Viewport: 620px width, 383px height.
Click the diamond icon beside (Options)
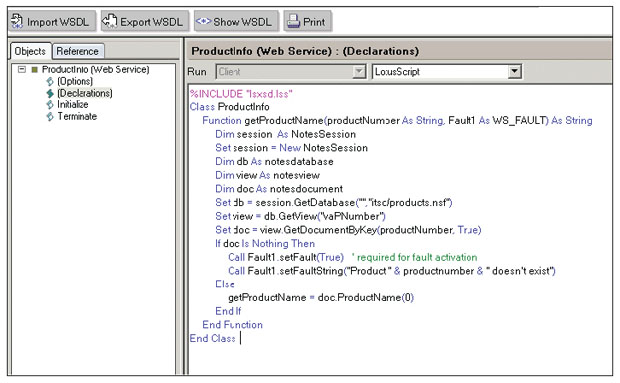(x=50, y=82)
